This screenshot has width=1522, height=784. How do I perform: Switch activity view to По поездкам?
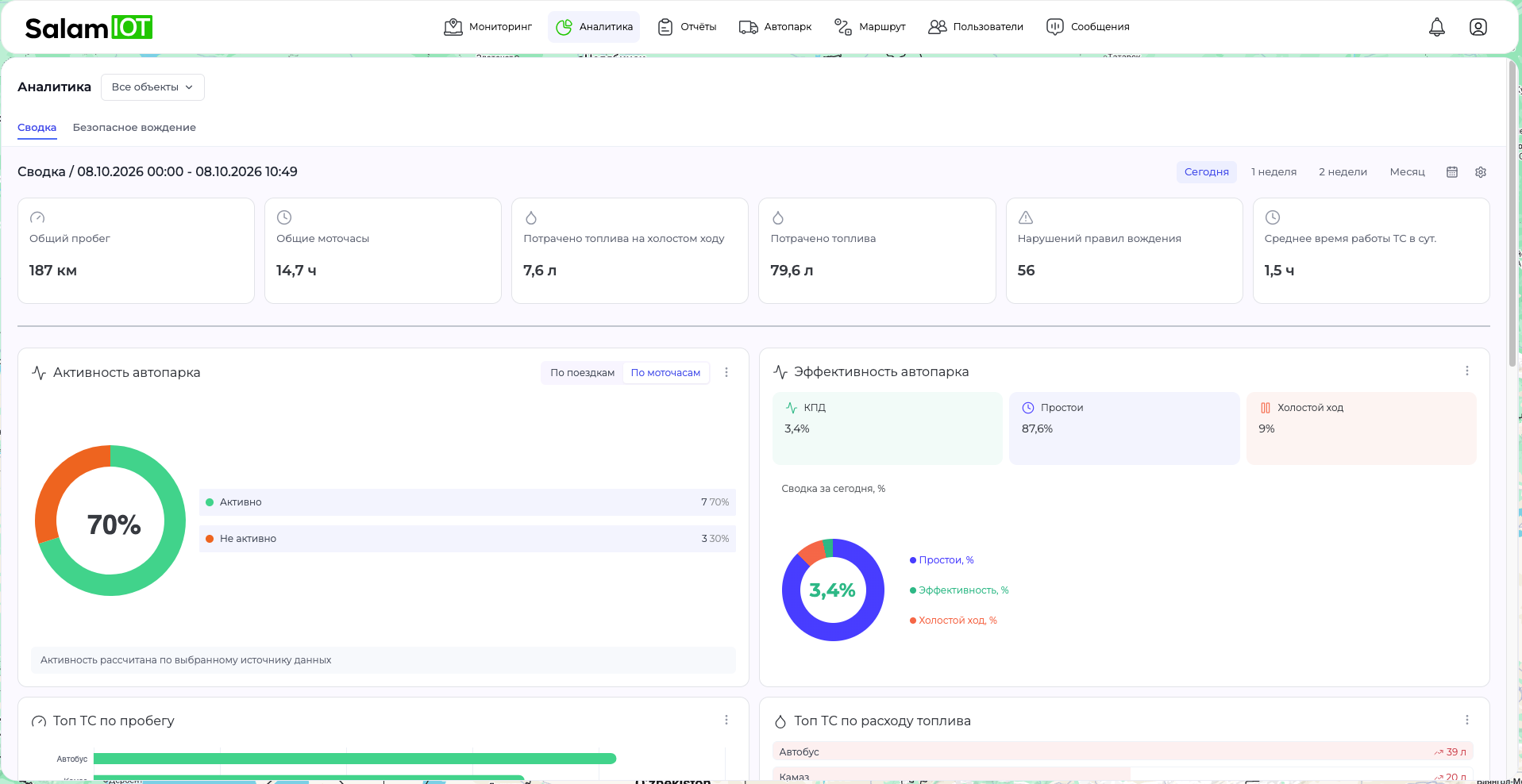pyautogui.click(x=582, y=373)
